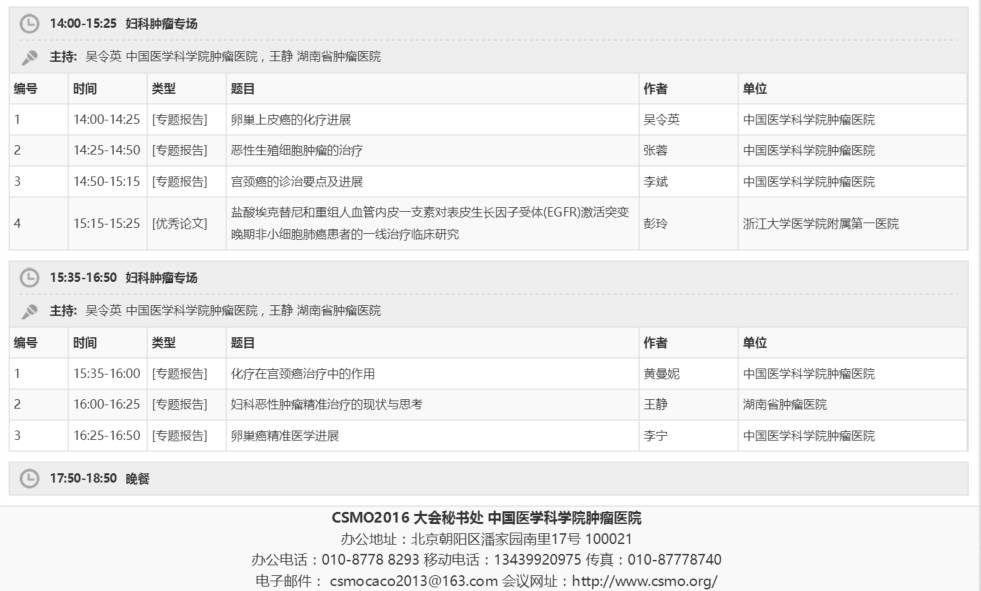The width and height of the screenshot is (981, 591).
Task: Select author 李宁
Action: click(656, 436)
